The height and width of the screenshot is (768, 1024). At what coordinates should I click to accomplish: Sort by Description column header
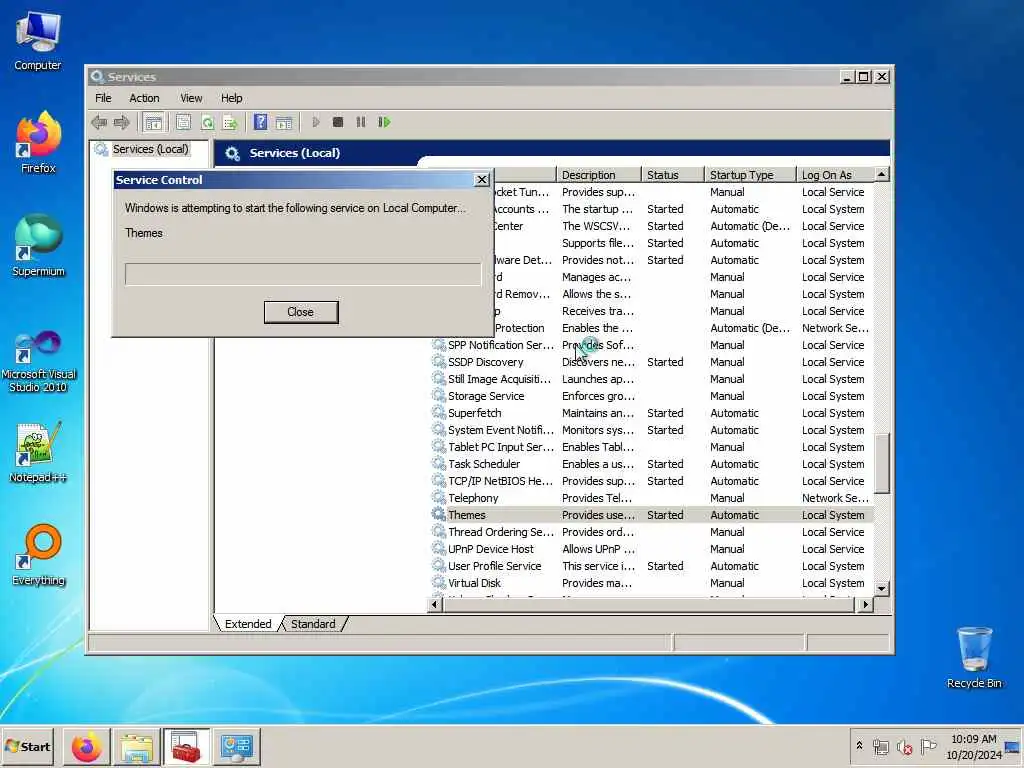click(598, 175)
